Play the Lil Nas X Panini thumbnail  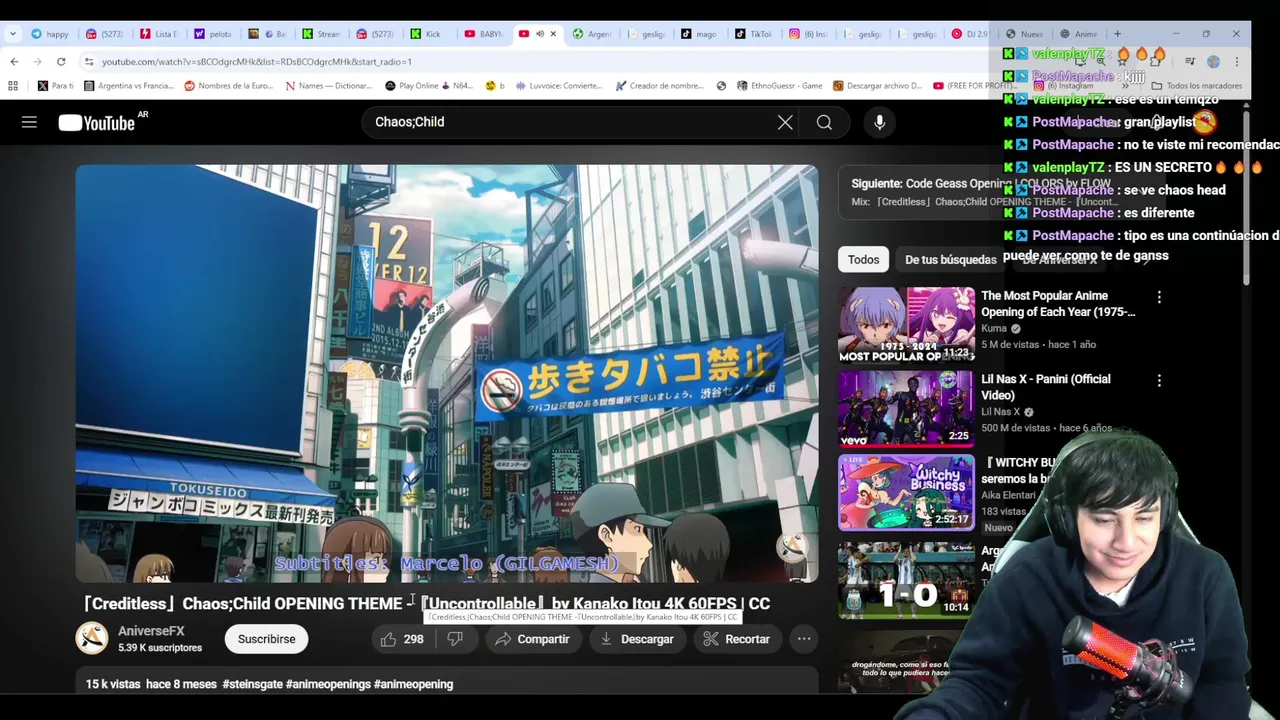pyautogui.click(x=906, y=408)
